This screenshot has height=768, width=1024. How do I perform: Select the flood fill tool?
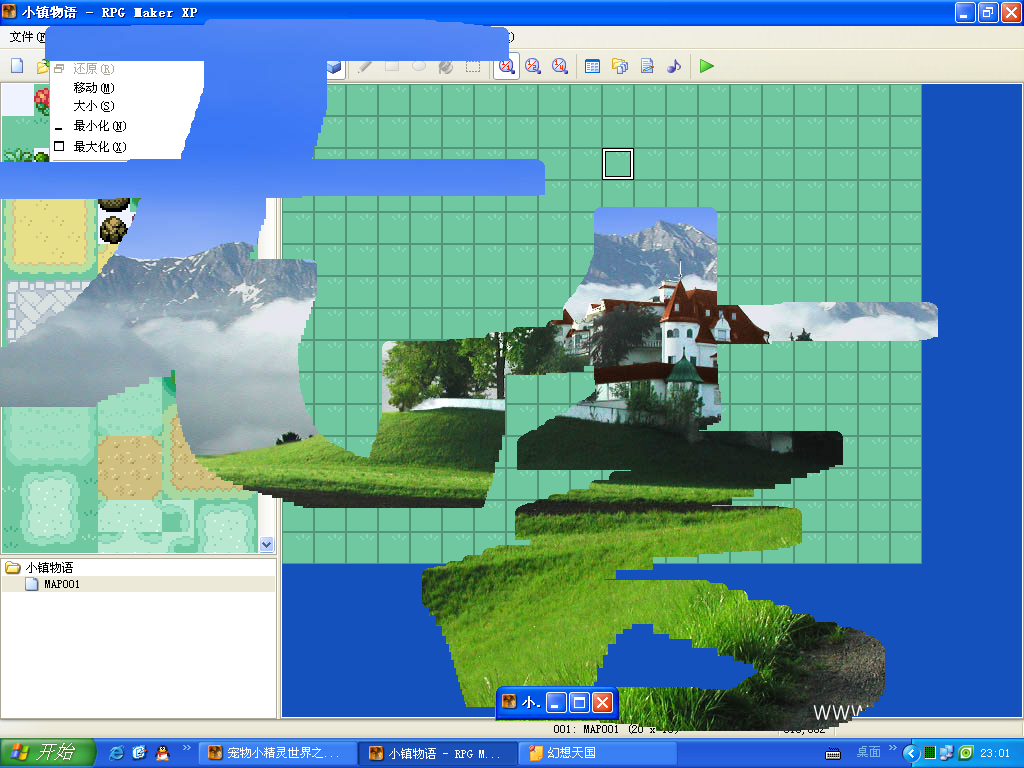tap(446, 66)
